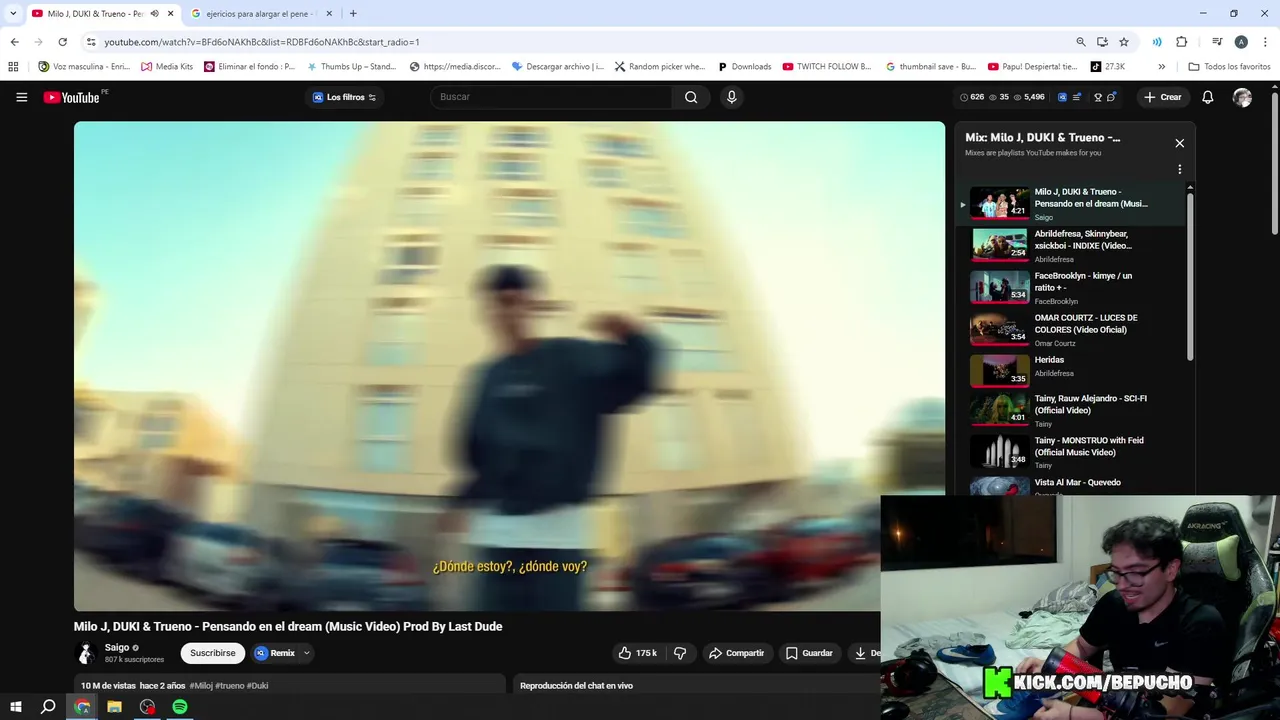This screenshot has width=1280, height=720.
Task: Open the Los filtros dropdown
Action: 344,97
